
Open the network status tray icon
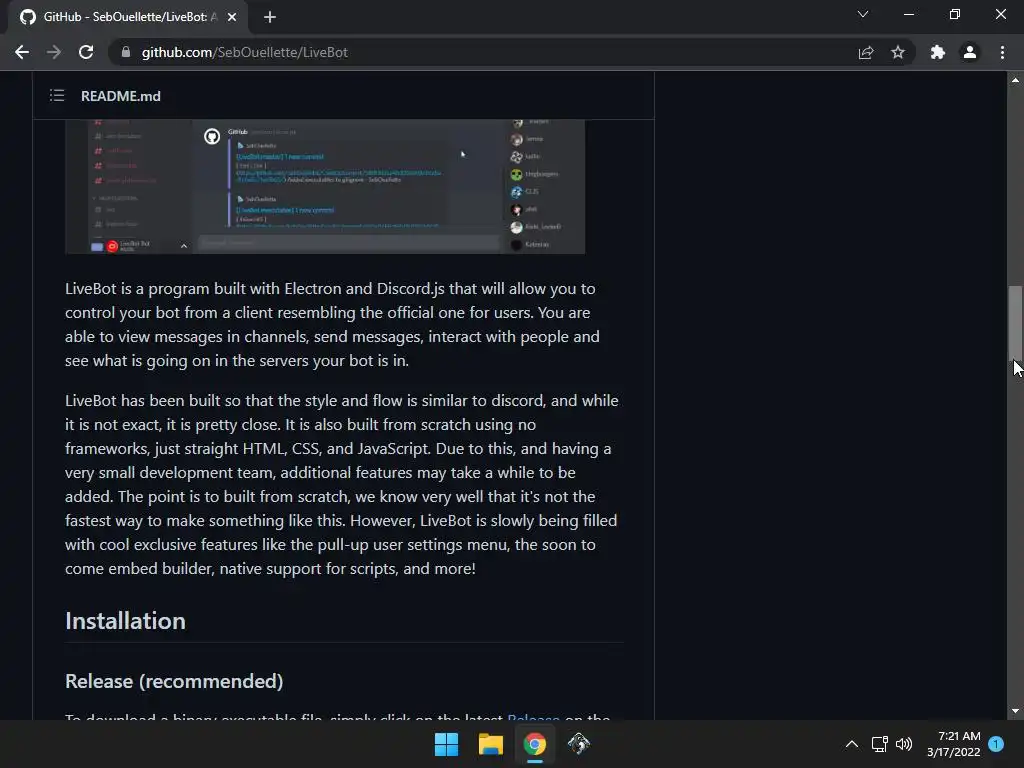click(x=880, y=744)
